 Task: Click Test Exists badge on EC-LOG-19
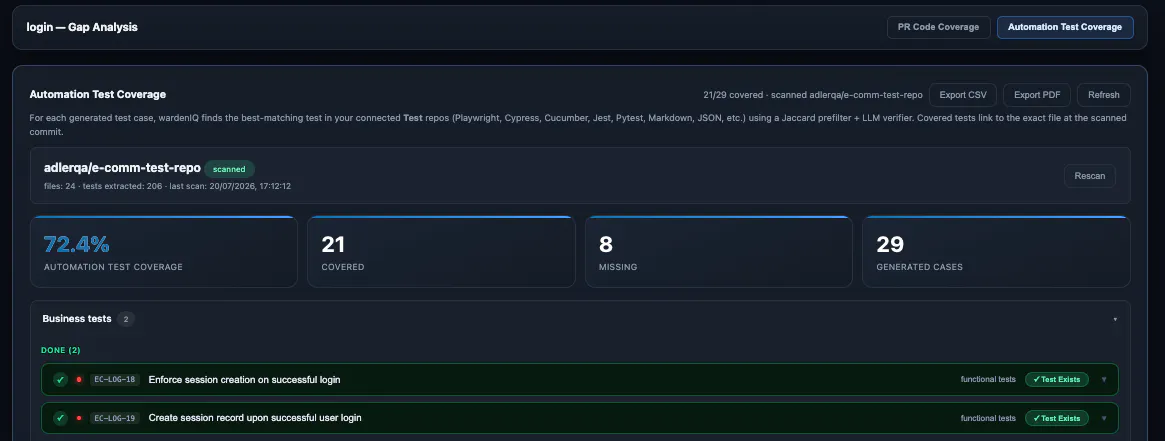pos(1057,418)
